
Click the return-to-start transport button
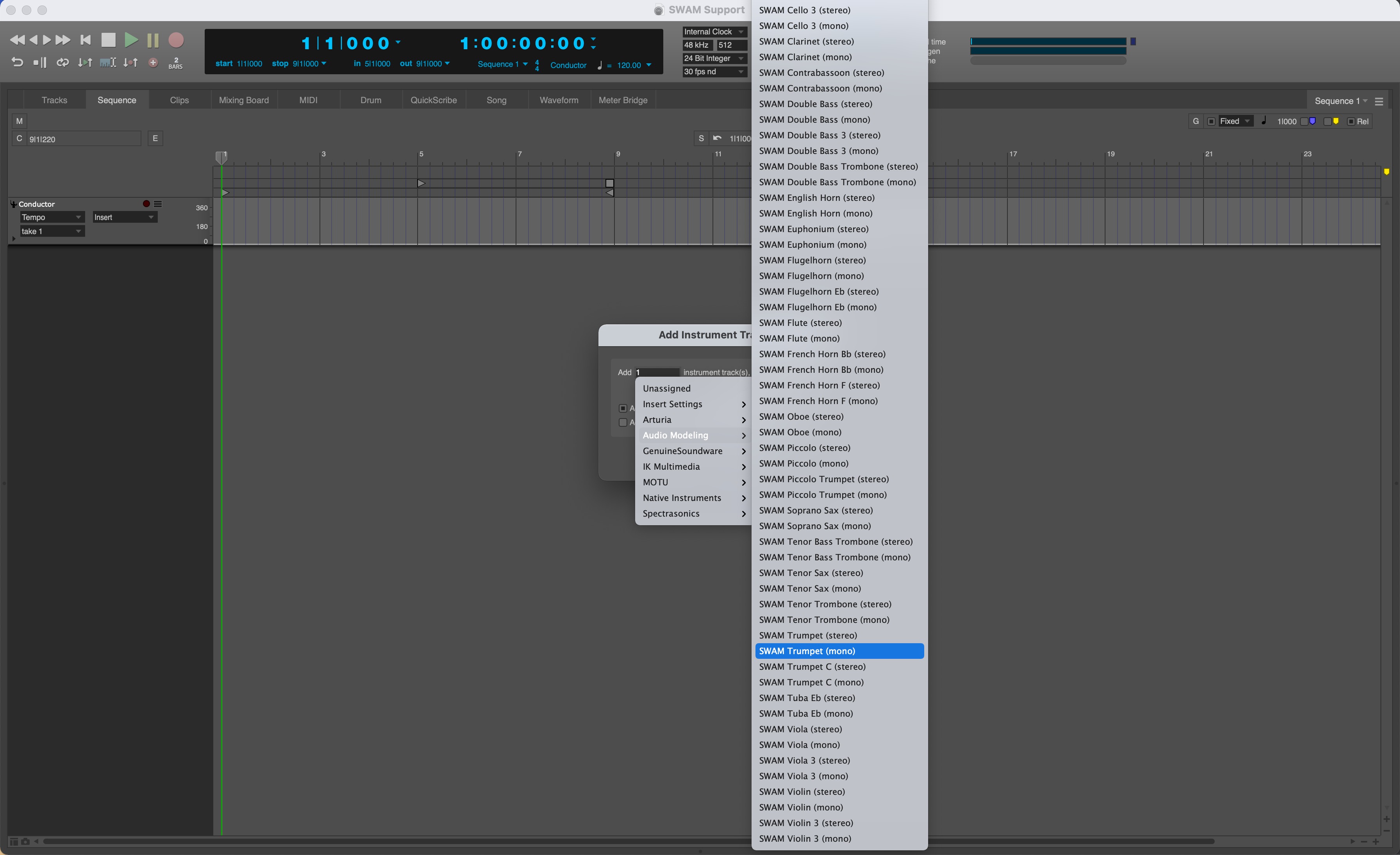(86, 40)
